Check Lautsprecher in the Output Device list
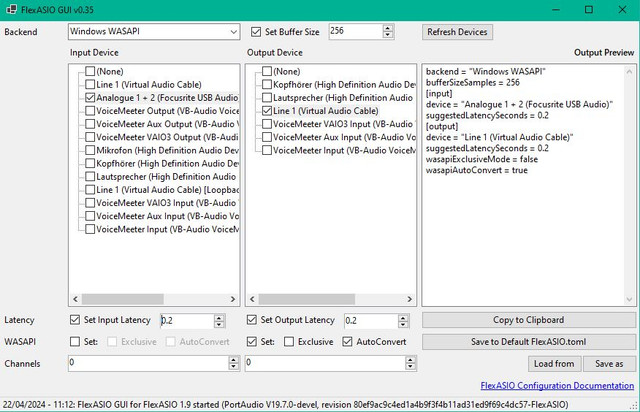The height and width of the screenshot is (412, 640). (267, 98)
